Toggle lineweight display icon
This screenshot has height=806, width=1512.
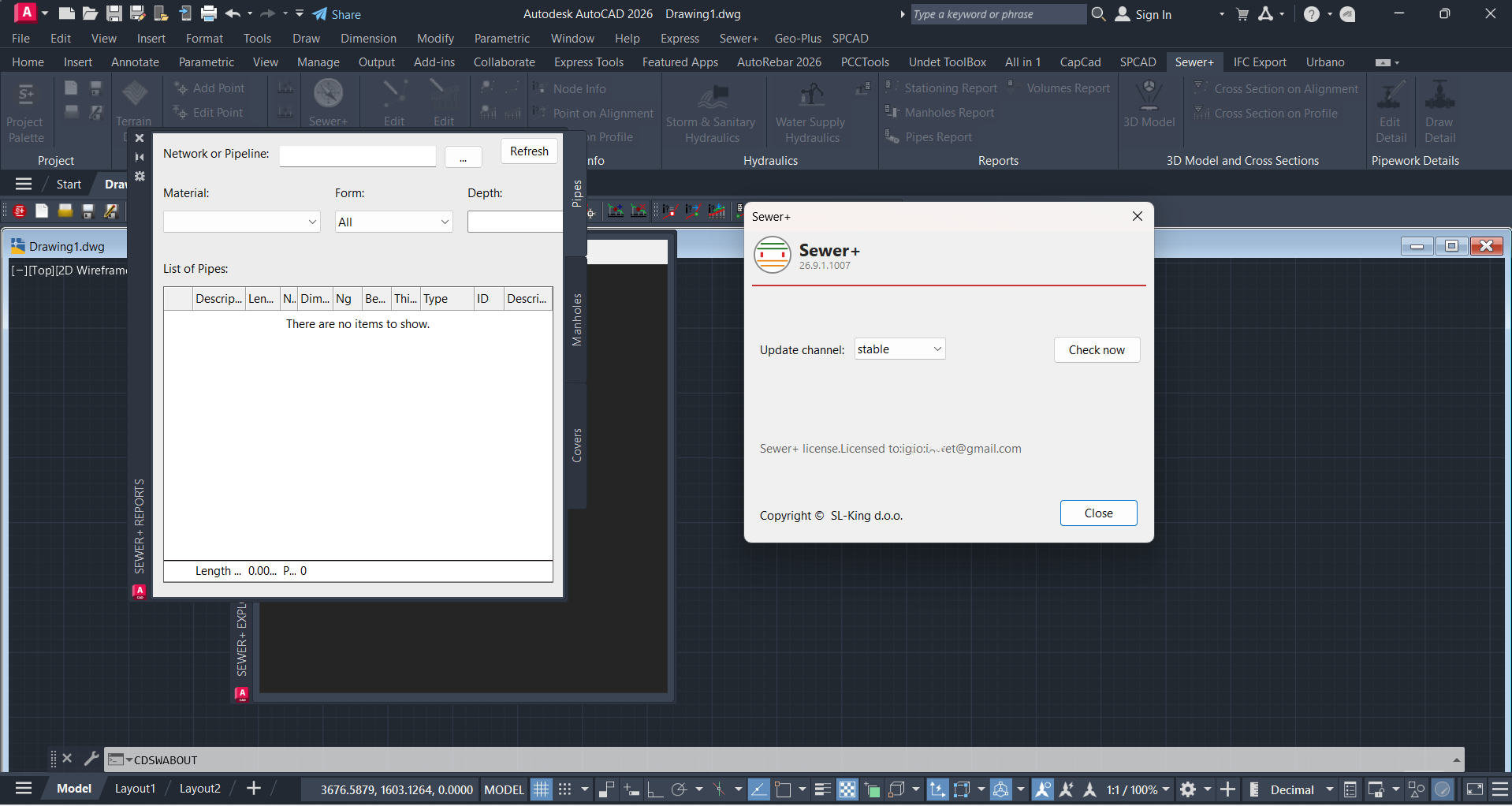tap(823, 789)
